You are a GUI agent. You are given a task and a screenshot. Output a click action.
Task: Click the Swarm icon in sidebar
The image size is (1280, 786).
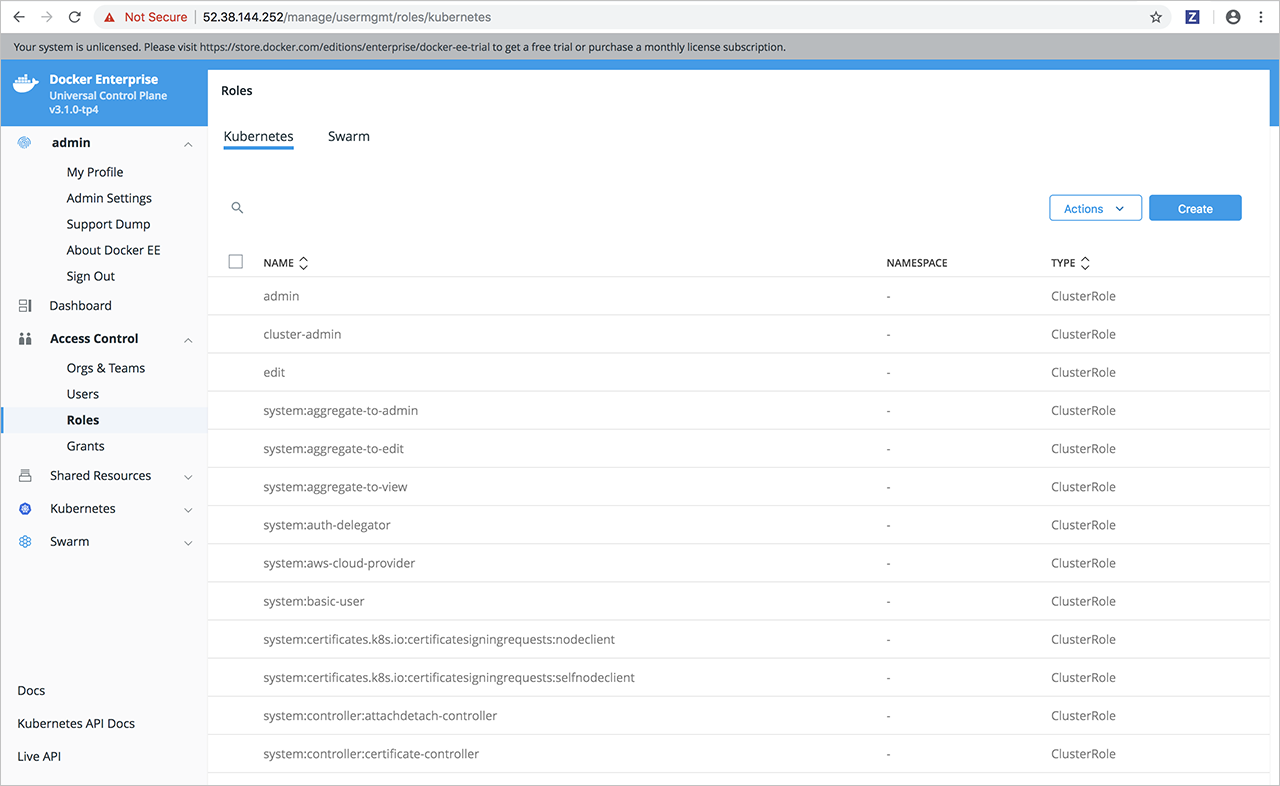point(25,542)
